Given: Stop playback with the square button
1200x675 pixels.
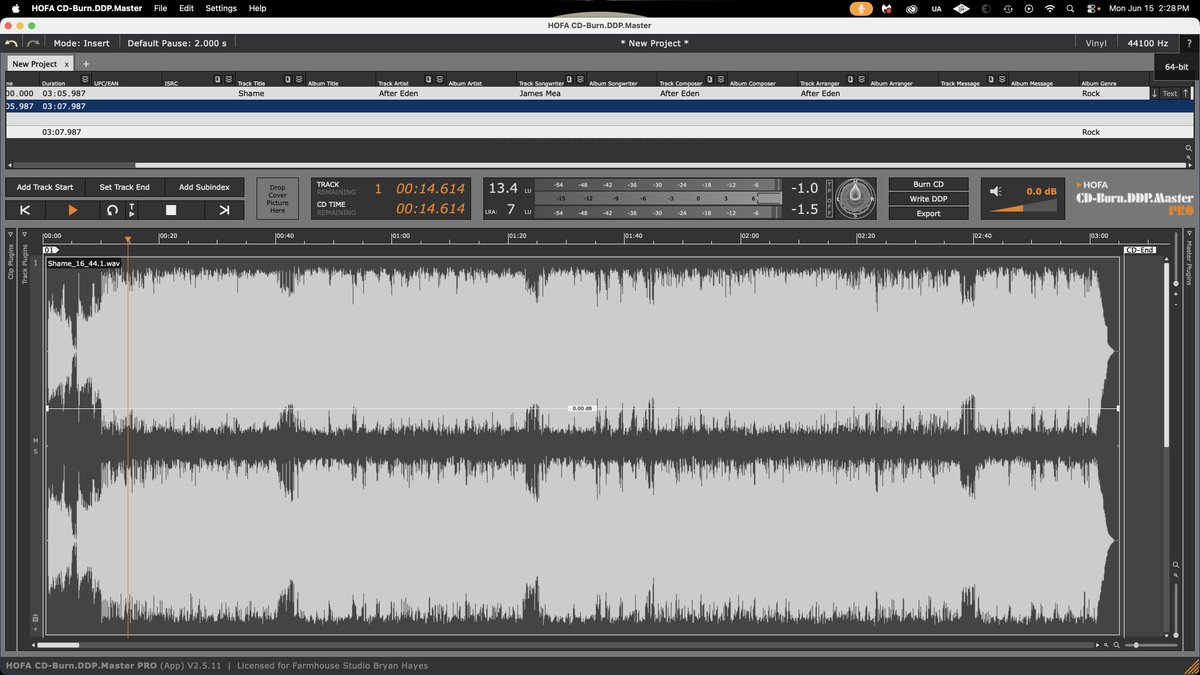Looking at the screenshot, I should coord(171,210).
